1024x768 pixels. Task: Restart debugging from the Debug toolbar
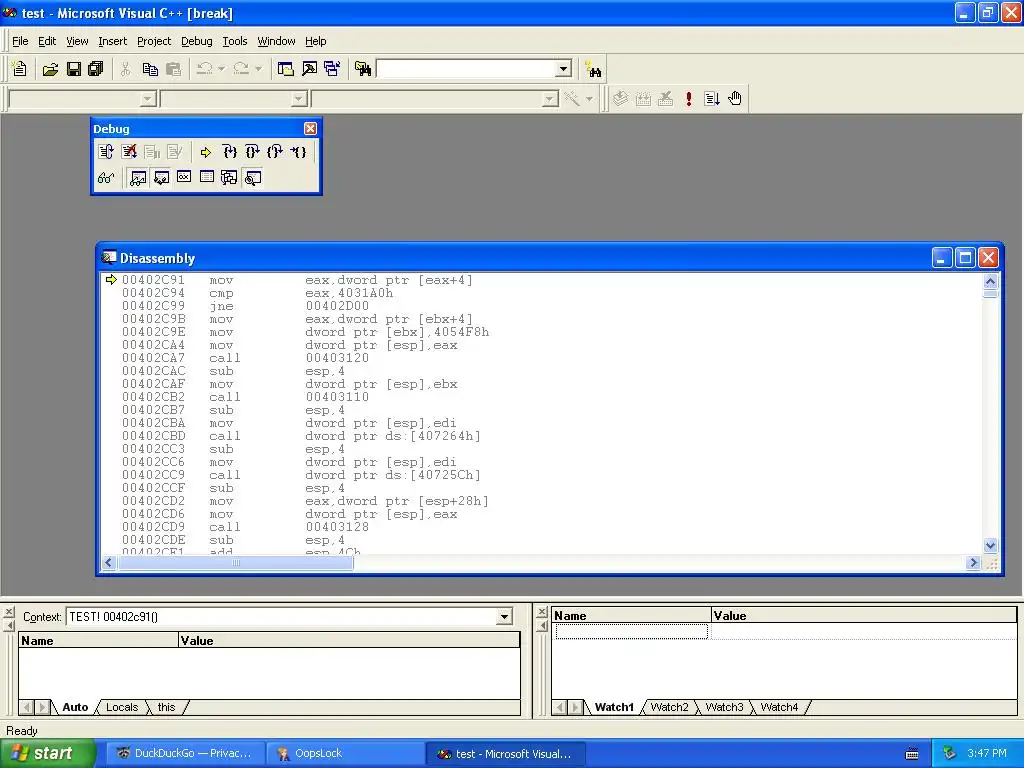click(106, 152)
